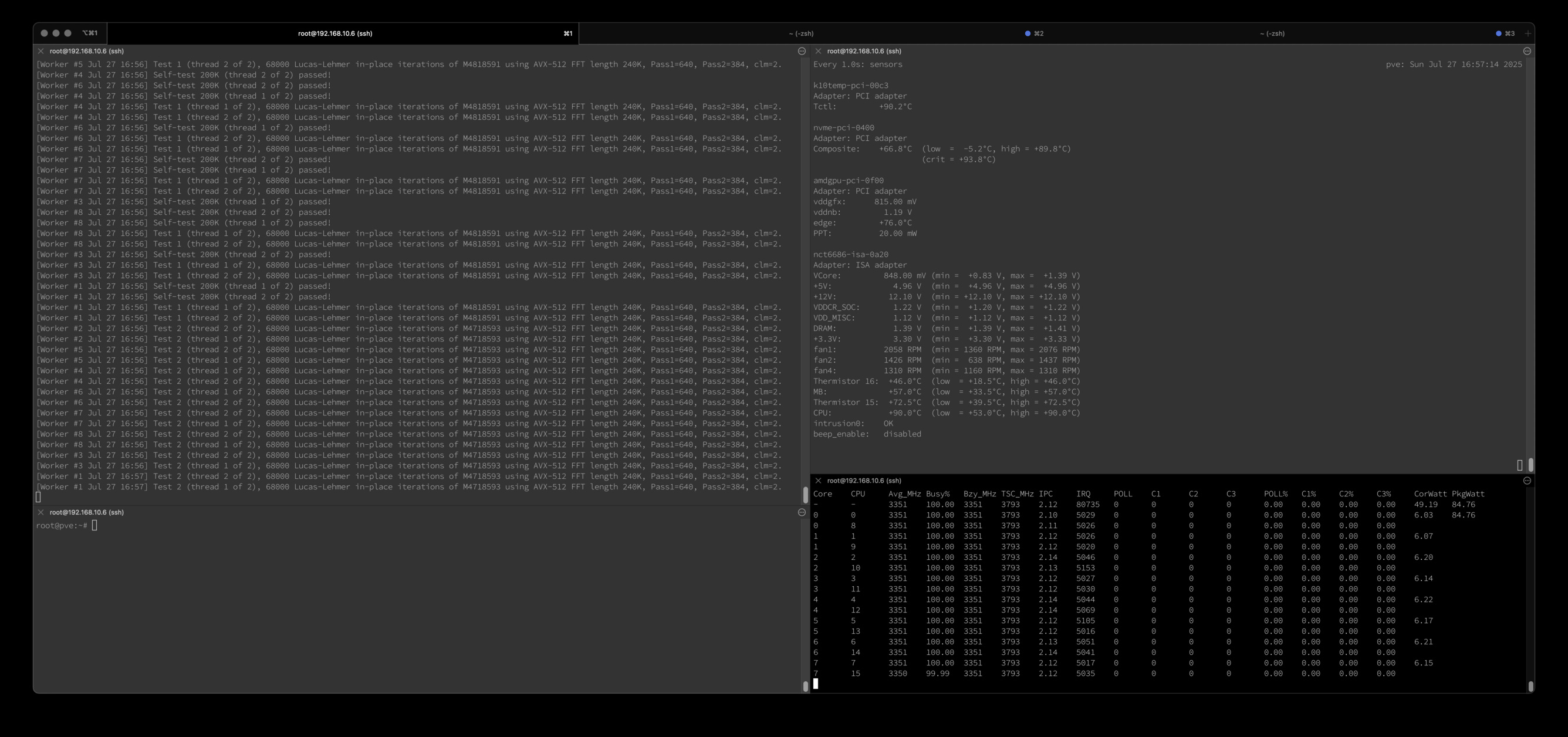Image resolution: width=1568 pixels, height=737 pixels.
Task: Click the turbostat pane scrollbar
Action: tap(1530, 687)
